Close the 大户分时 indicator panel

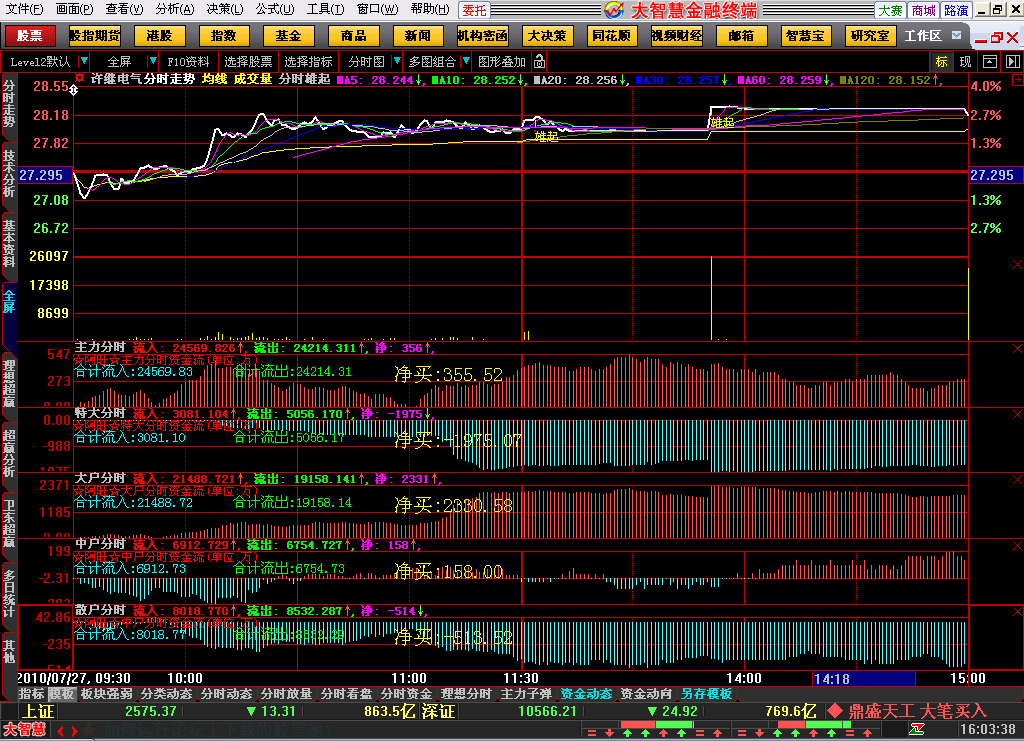tap(1017, 480)
